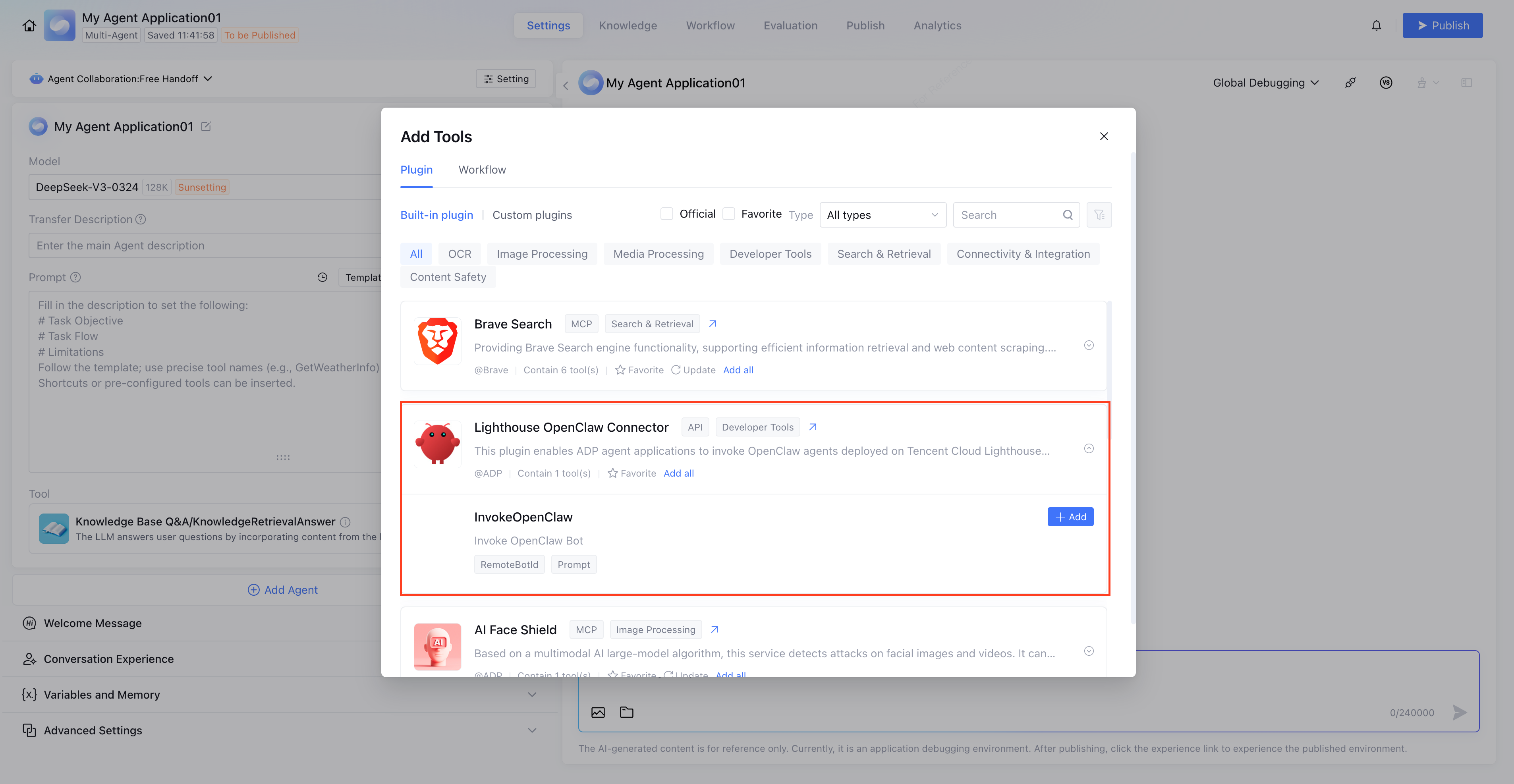Click the folder icon in chat input
Viewport: 1514px width, 784px height.
[x=626, y=712]
